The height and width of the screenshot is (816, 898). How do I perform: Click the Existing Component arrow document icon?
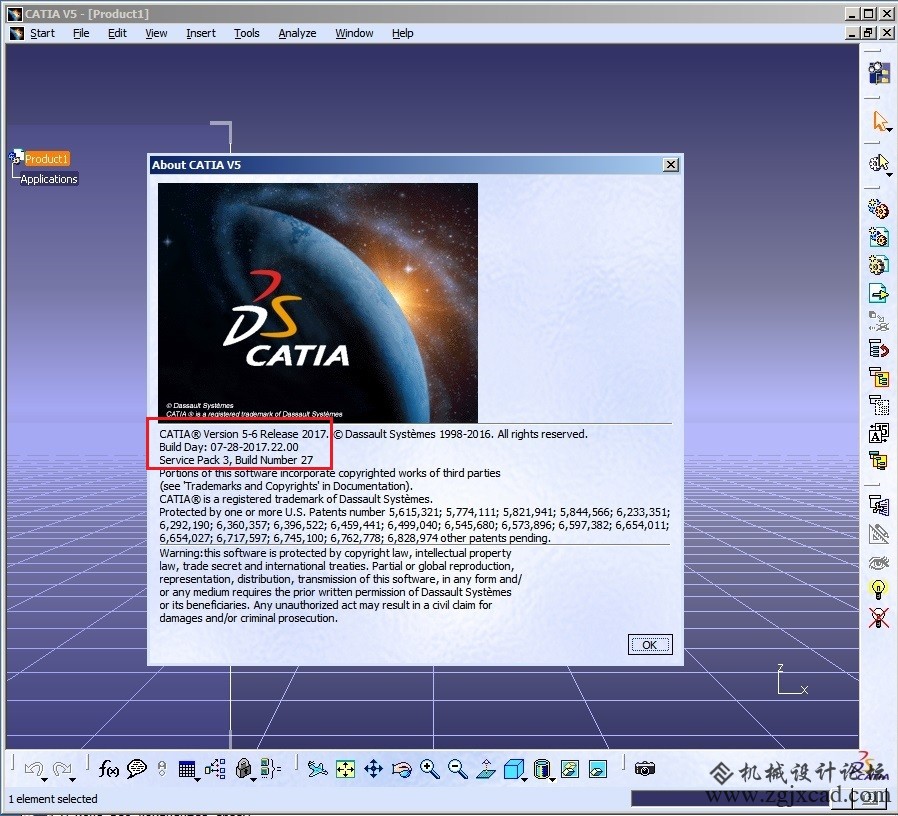879,293
